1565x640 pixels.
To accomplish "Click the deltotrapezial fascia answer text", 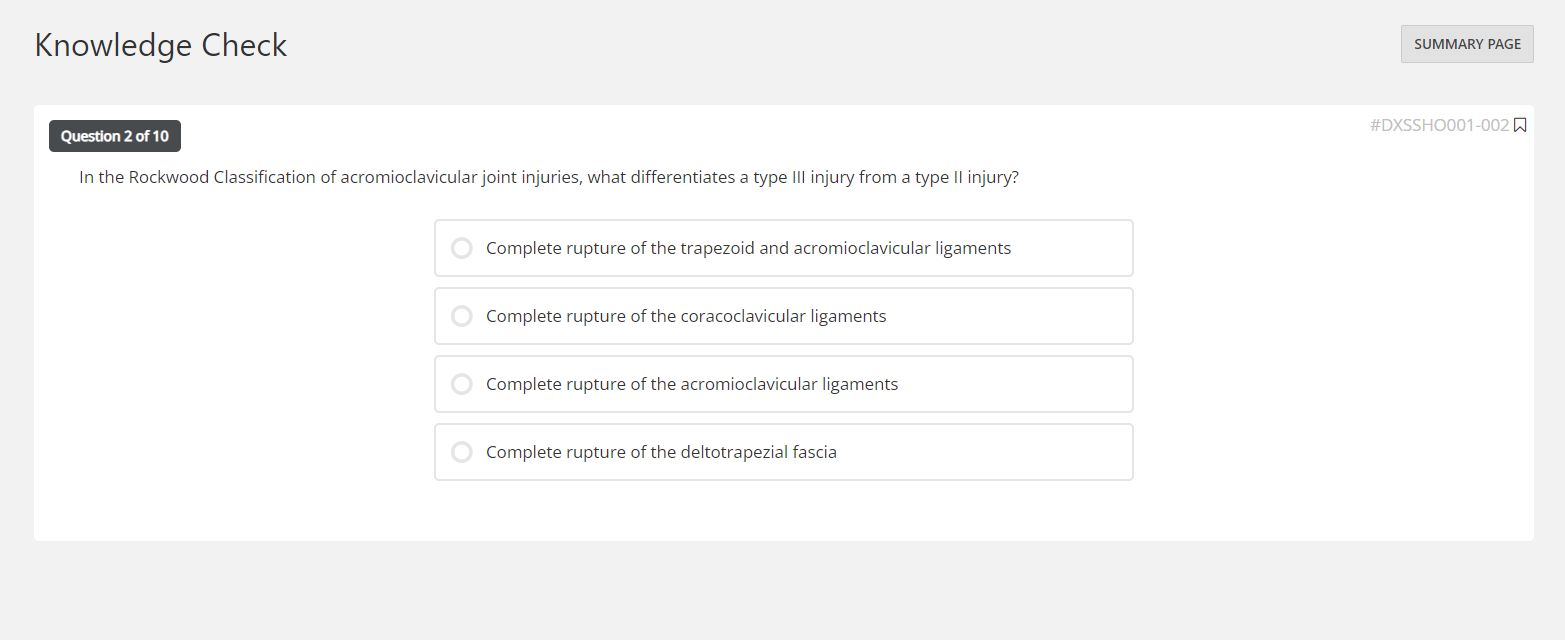I will point(661,452).
